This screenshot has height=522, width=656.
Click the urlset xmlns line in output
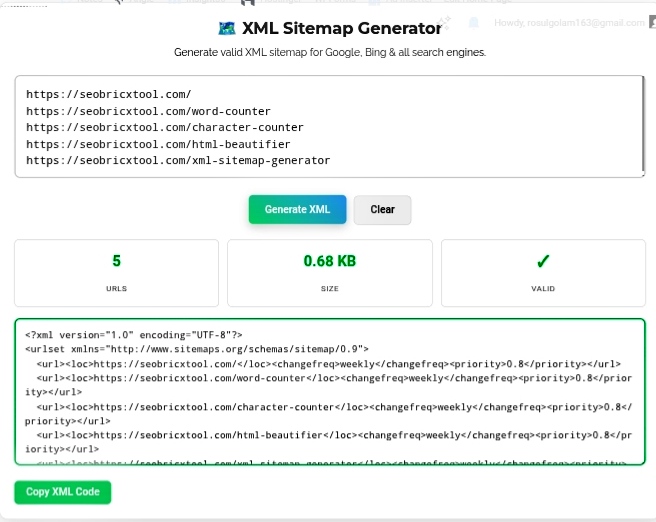(197, 349)
